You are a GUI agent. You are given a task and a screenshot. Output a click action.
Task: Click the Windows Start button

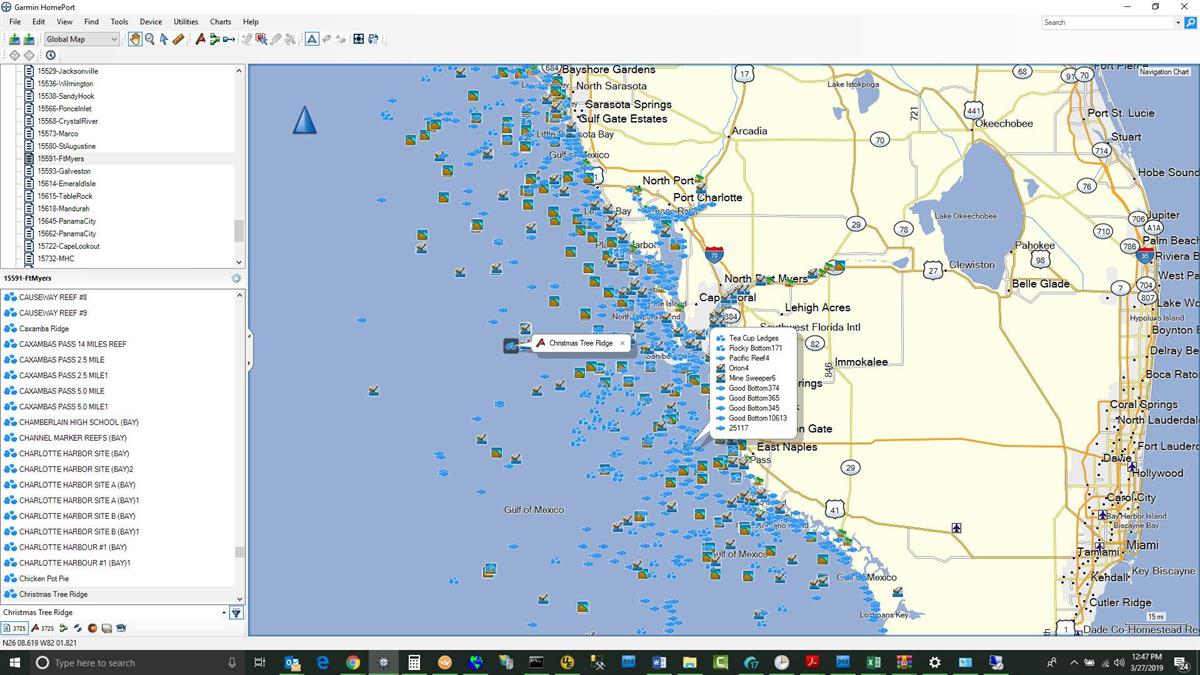[x=14, y=662]
